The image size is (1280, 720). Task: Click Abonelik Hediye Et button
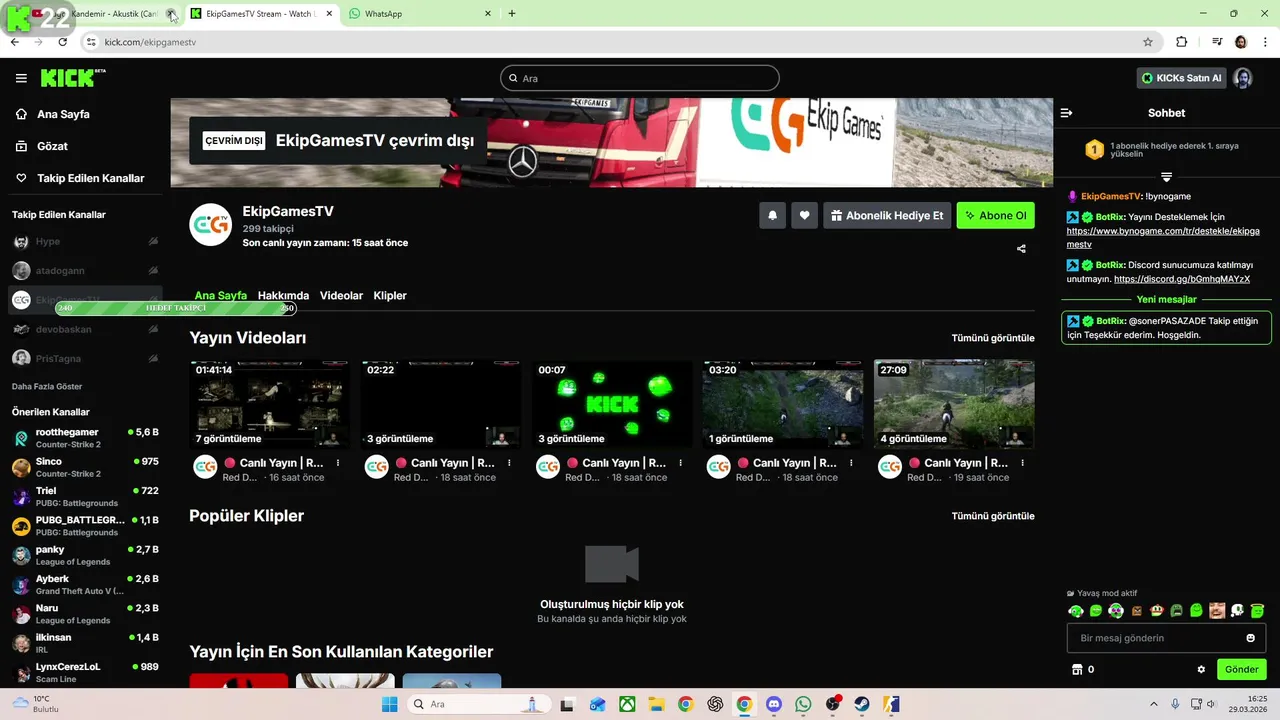[886, 215]
